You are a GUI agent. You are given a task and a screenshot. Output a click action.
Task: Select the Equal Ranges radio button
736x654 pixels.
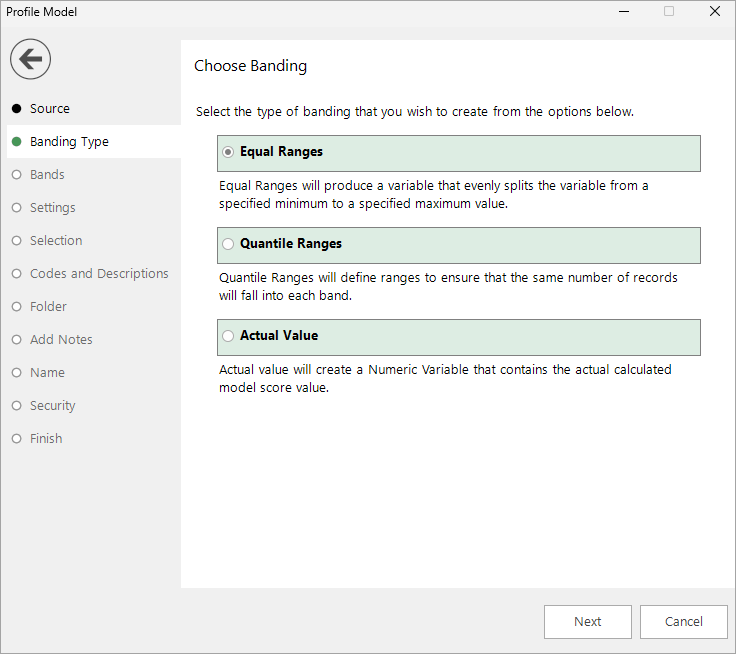click(228, 152)
